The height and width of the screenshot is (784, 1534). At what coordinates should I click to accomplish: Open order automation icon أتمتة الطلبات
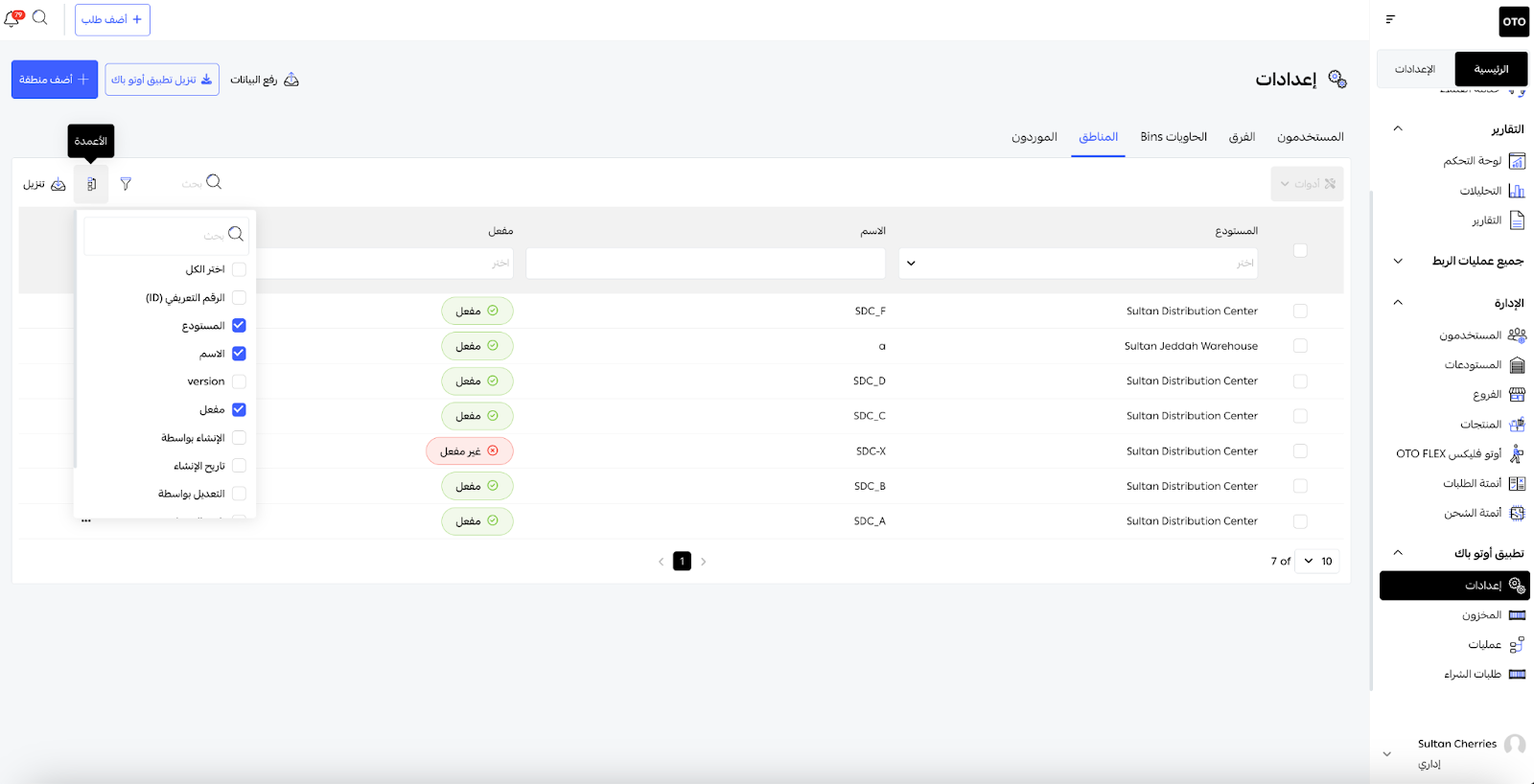point(1517,484)
